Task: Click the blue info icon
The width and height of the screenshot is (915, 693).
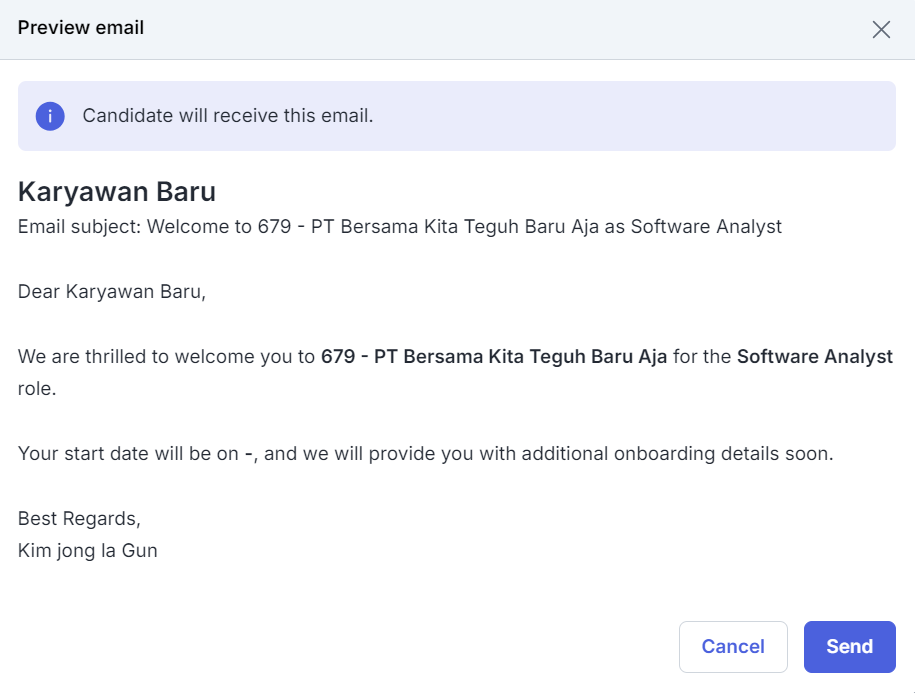Action: [x=50, y=116]
